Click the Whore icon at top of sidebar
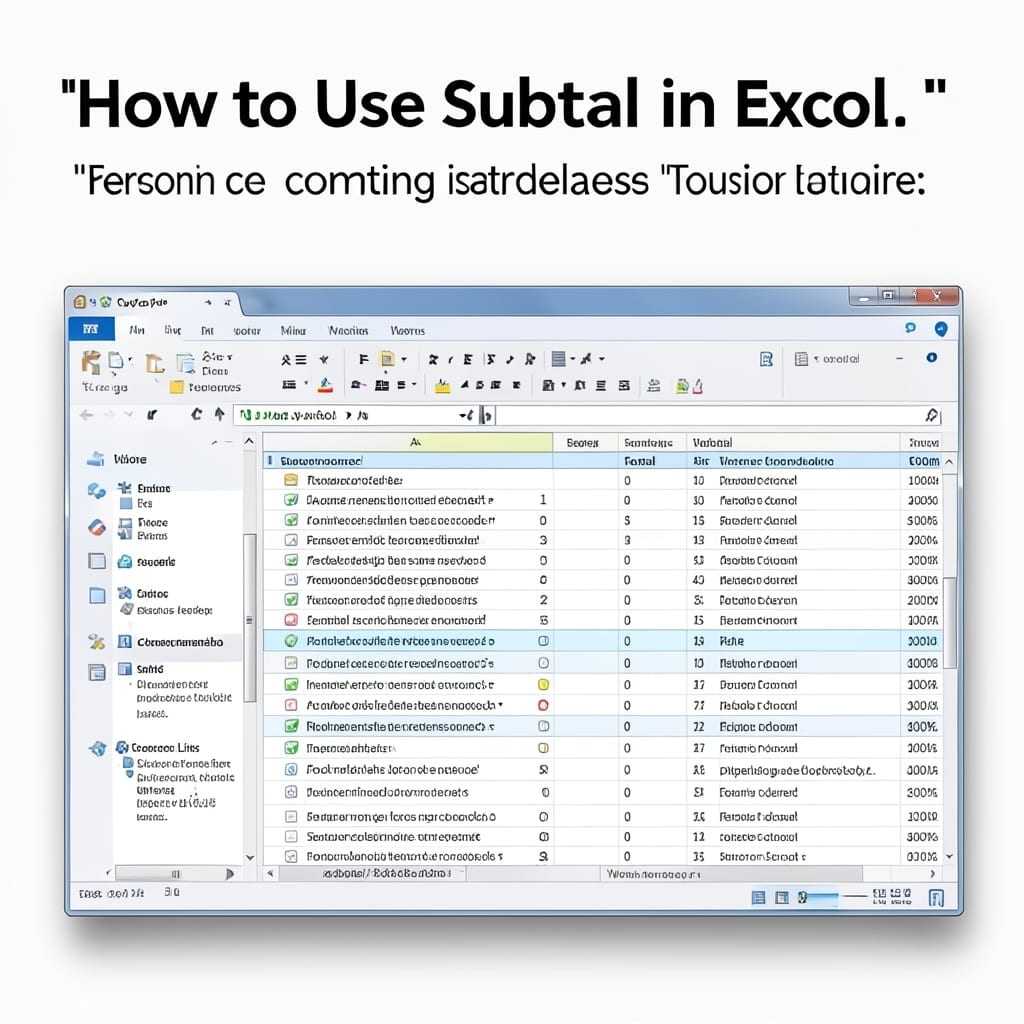Viewport: 1024px width, 1024px height. tap(96, 459)
